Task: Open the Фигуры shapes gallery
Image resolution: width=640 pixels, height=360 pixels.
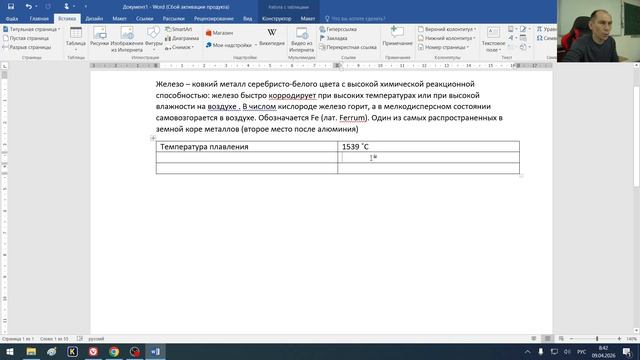Action: [x=153, y=39]
